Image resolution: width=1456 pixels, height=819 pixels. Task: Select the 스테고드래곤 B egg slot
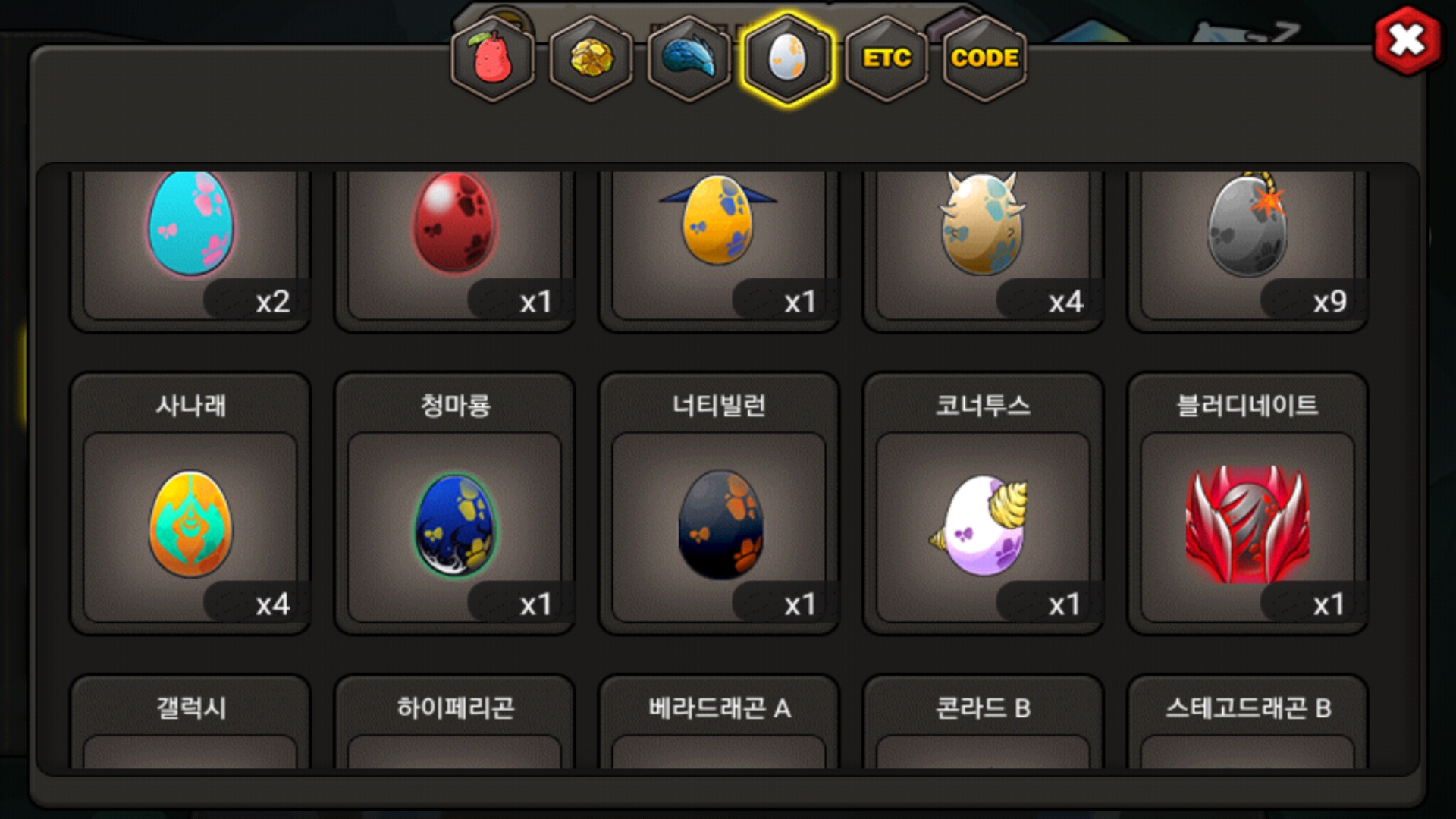pos(1247,721)
